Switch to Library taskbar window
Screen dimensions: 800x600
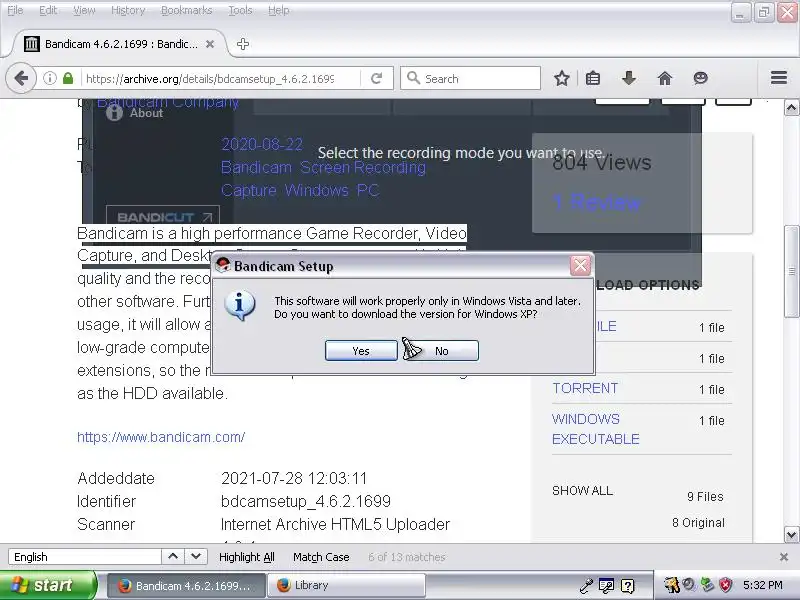tap(346, 586)
